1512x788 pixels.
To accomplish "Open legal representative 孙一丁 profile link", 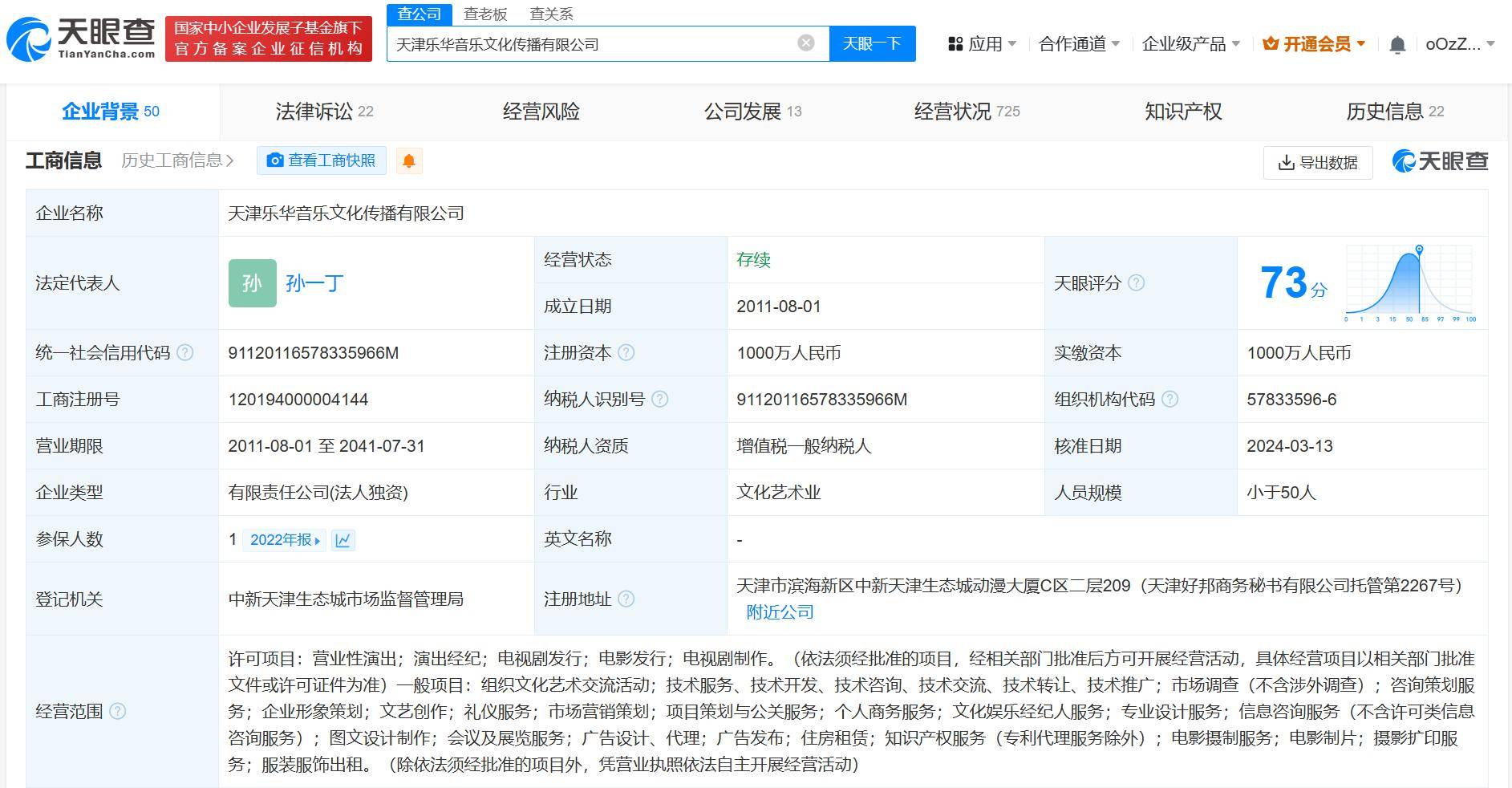I will (x=314, y=283).
